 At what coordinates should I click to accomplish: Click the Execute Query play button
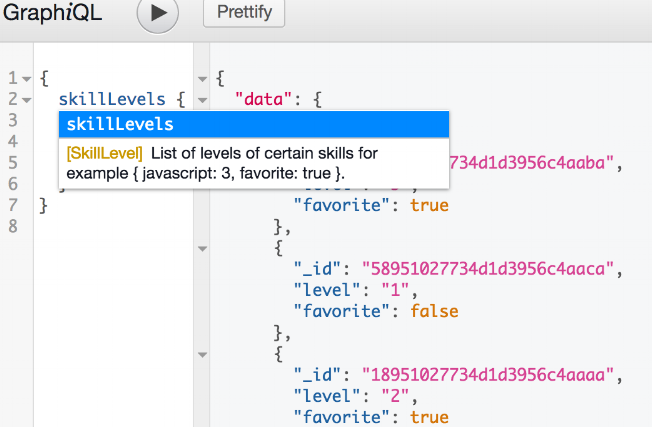tap(157, 14)
